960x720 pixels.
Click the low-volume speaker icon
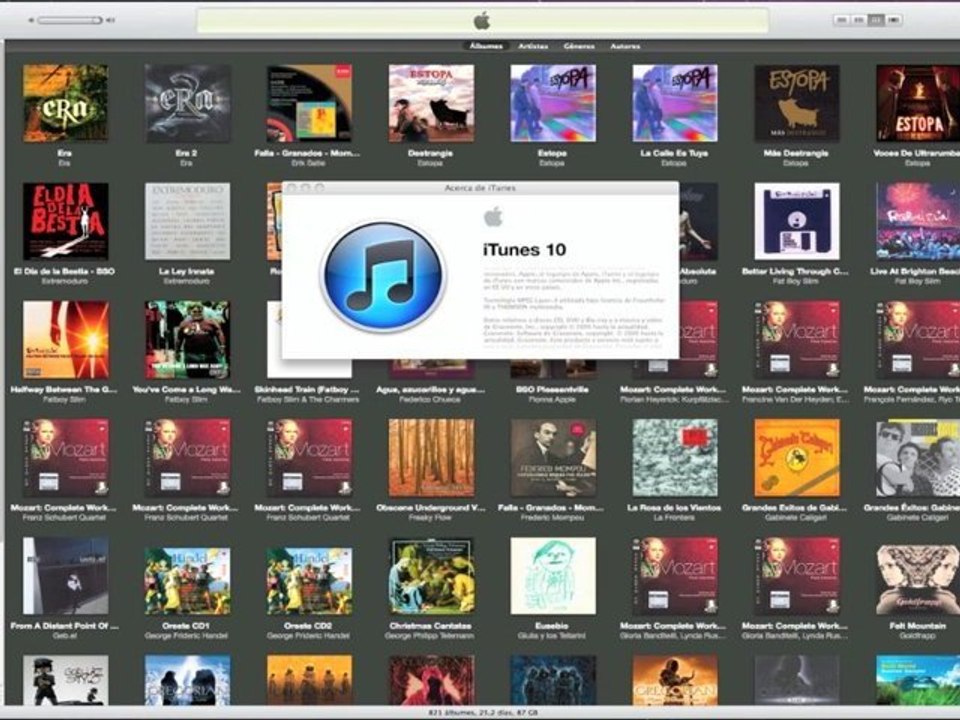coord(31,20)
